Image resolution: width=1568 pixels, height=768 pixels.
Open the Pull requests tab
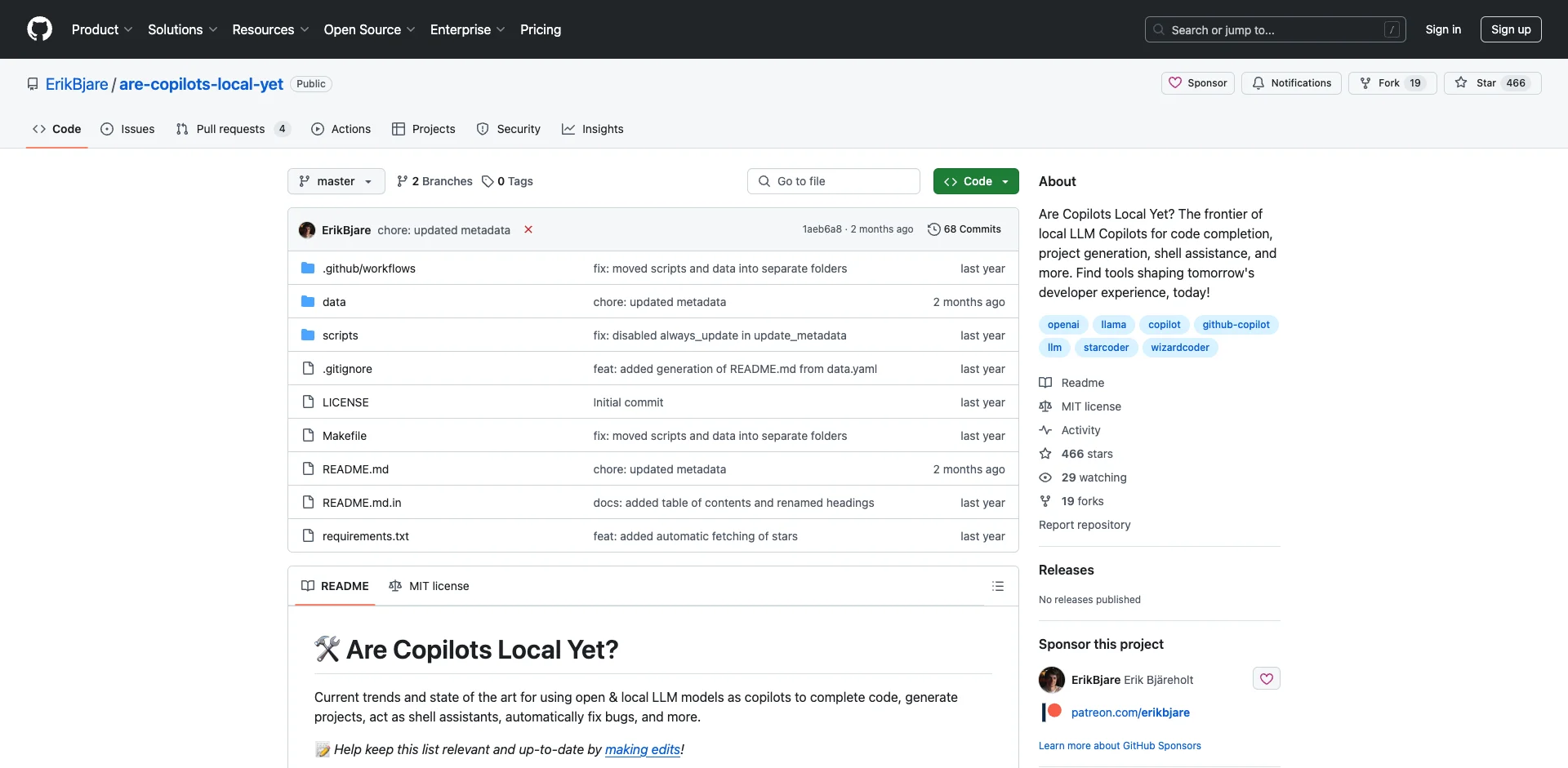point(233,129)
